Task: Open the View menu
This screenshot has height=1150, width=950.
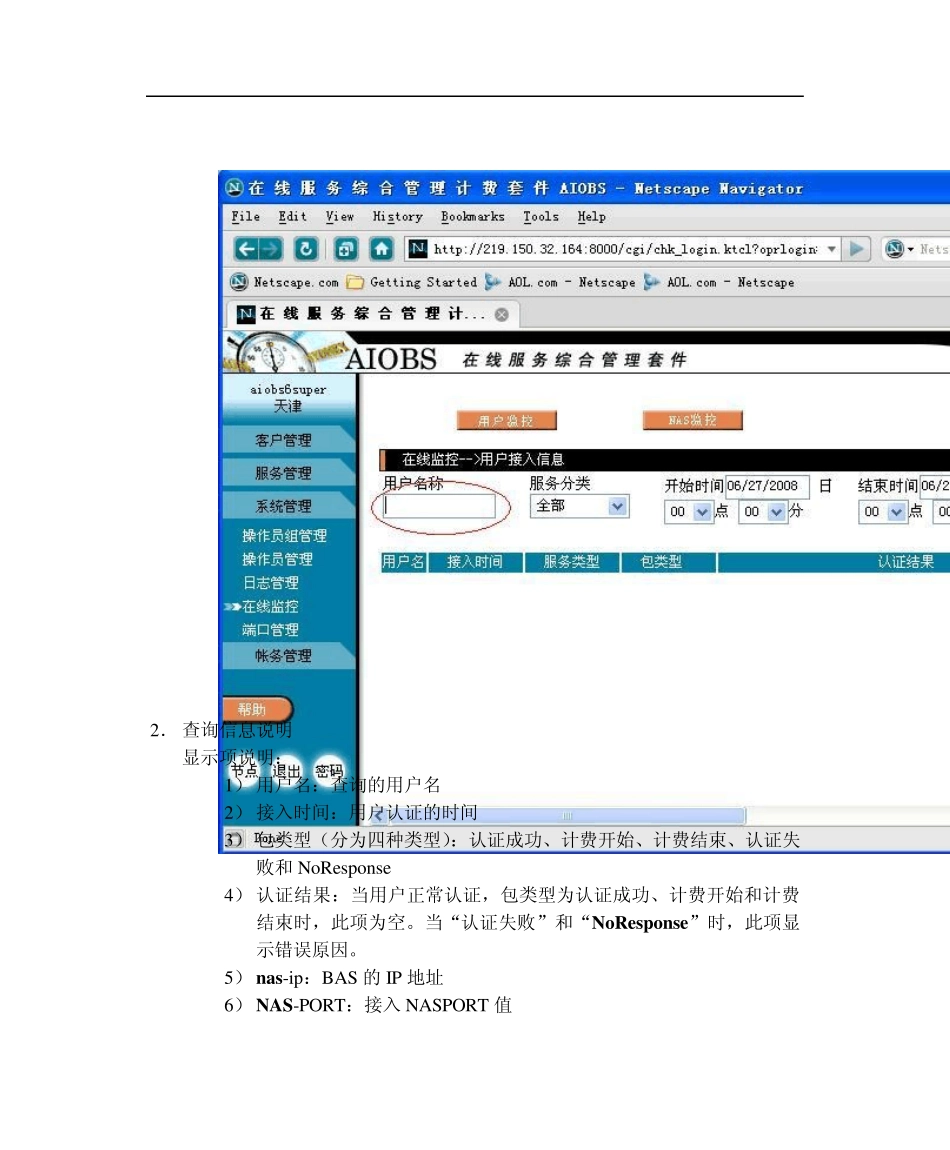Action: pos(339,217)
